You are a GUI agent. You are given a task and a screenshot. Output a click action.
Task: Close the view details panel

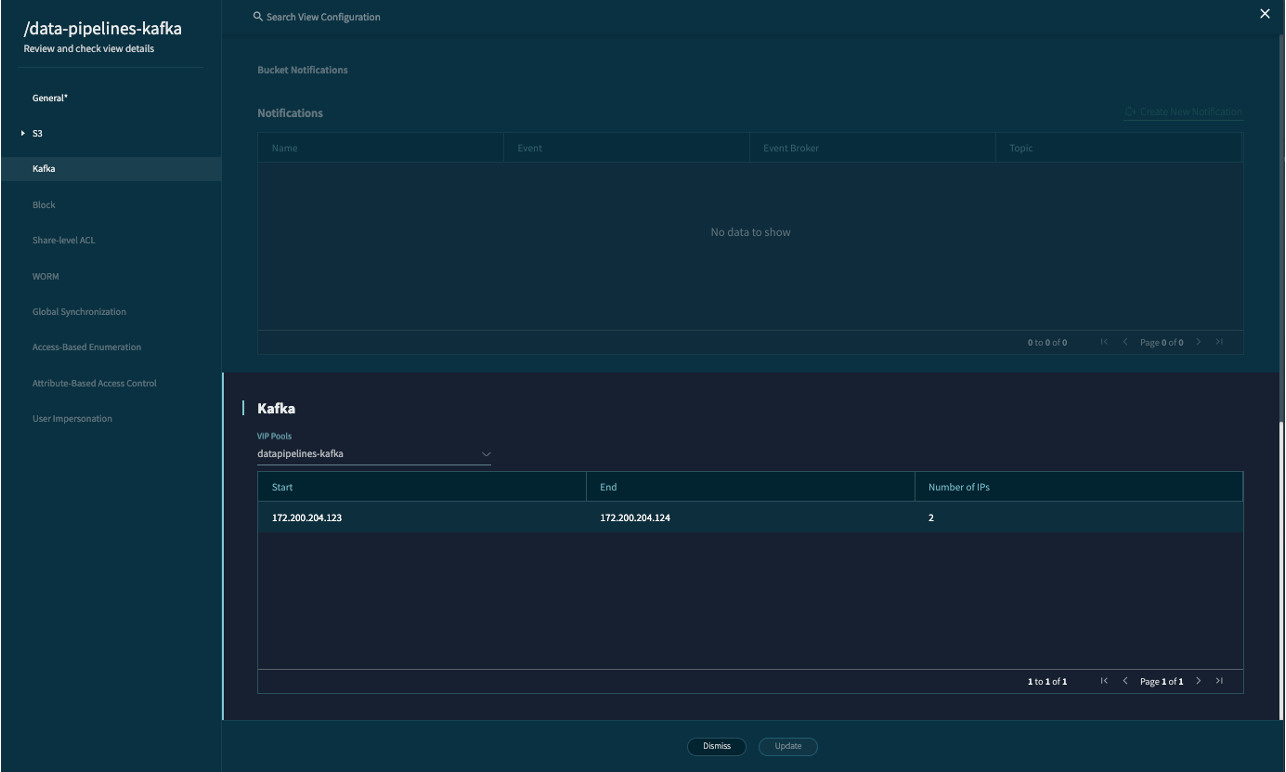[1265, 14]
